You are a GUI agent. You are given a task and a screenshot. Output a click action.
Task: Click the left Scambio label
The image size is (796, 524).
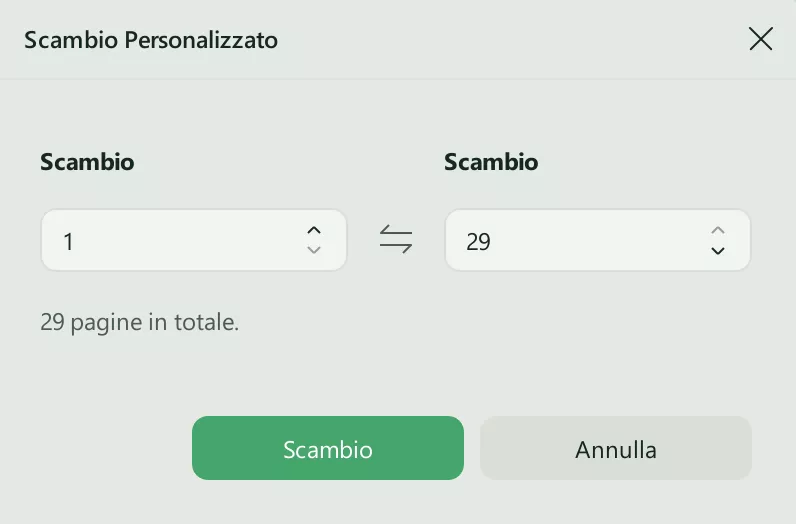point(87,162)
